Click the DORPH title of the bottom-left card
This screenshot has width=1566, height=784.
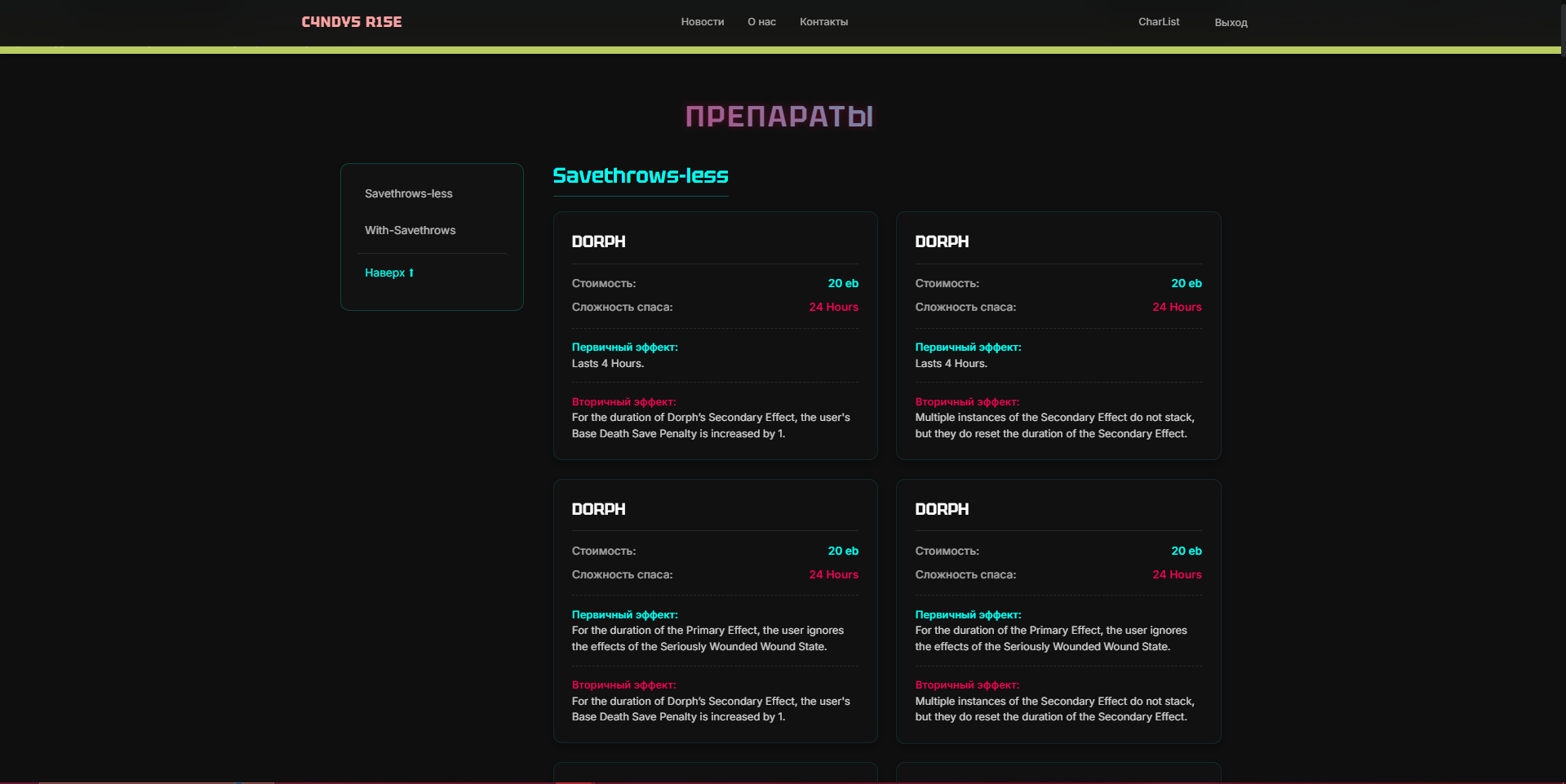598,509
